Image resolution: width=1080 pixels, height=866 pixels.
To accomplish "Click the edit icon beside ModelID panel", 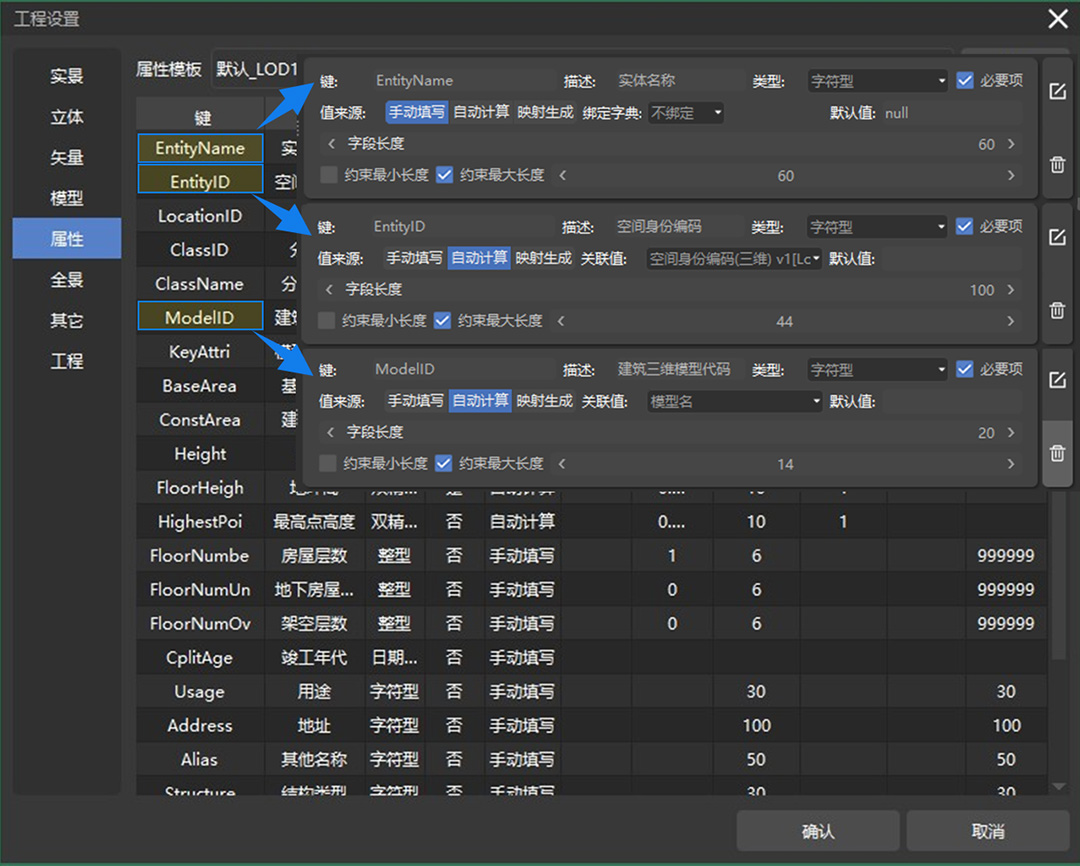I will 1057,380.
